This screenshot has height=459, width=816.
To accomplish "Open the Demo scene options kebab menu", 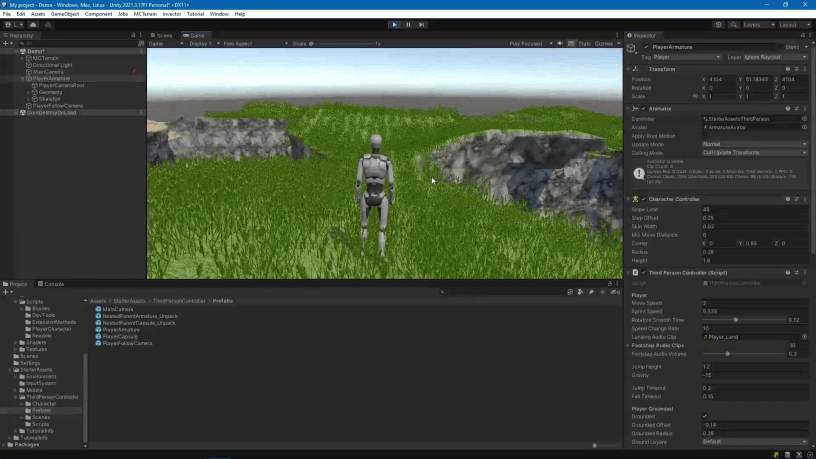I will (141, 52).
